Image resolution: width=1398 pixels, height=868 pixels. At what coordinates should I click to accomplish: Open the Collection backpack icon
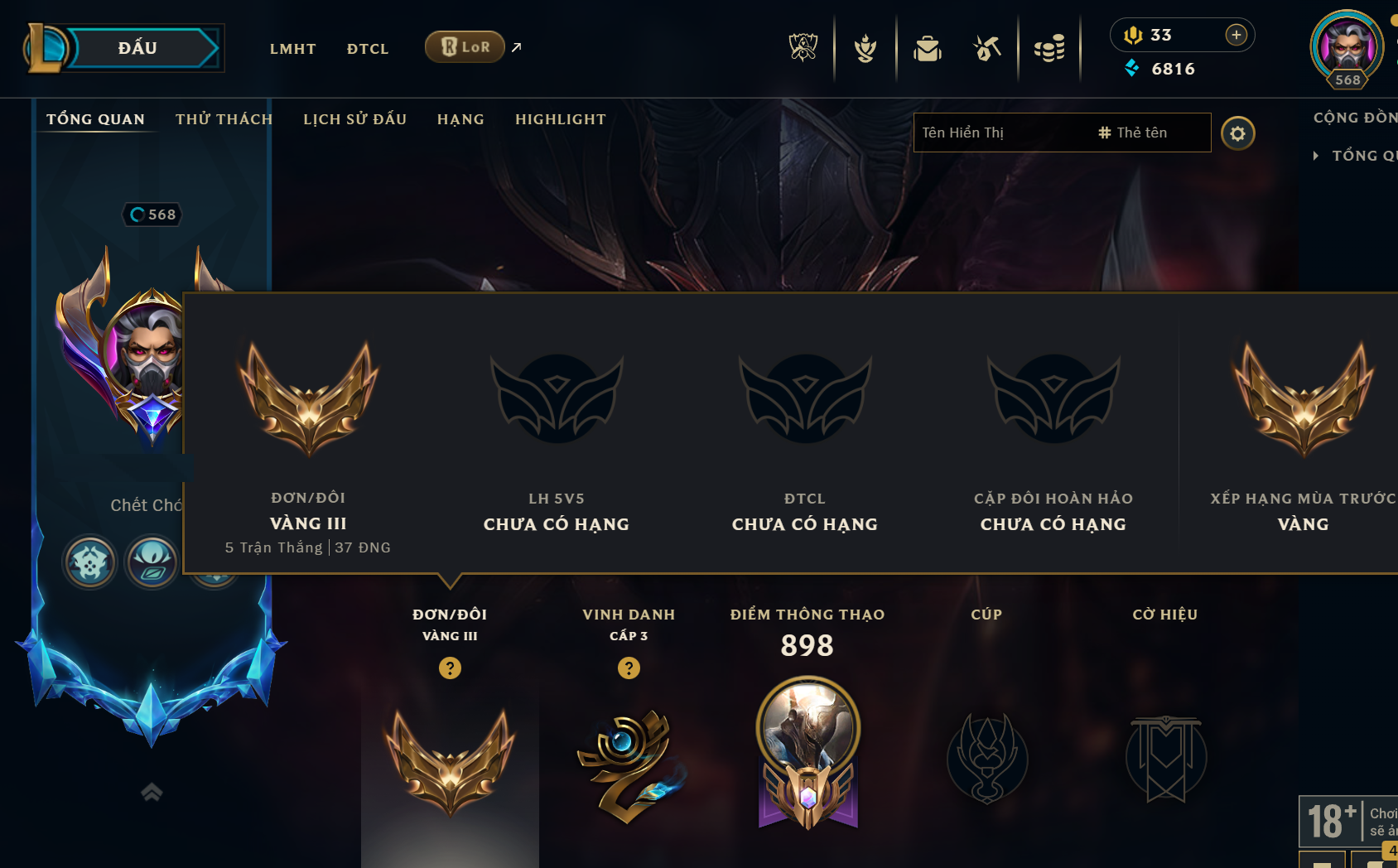pyautogui.click(x=928, y=49)
